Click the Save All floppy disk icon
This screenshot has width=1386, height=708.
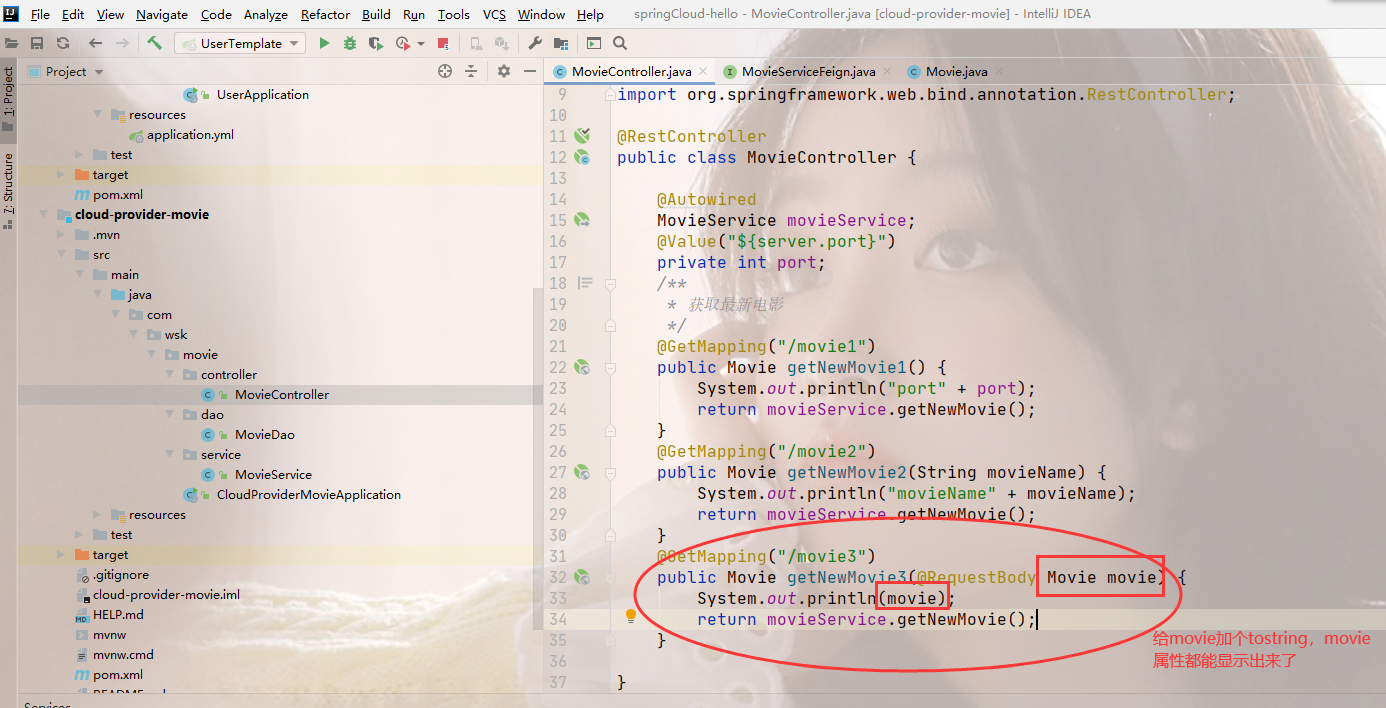point(37,43)
